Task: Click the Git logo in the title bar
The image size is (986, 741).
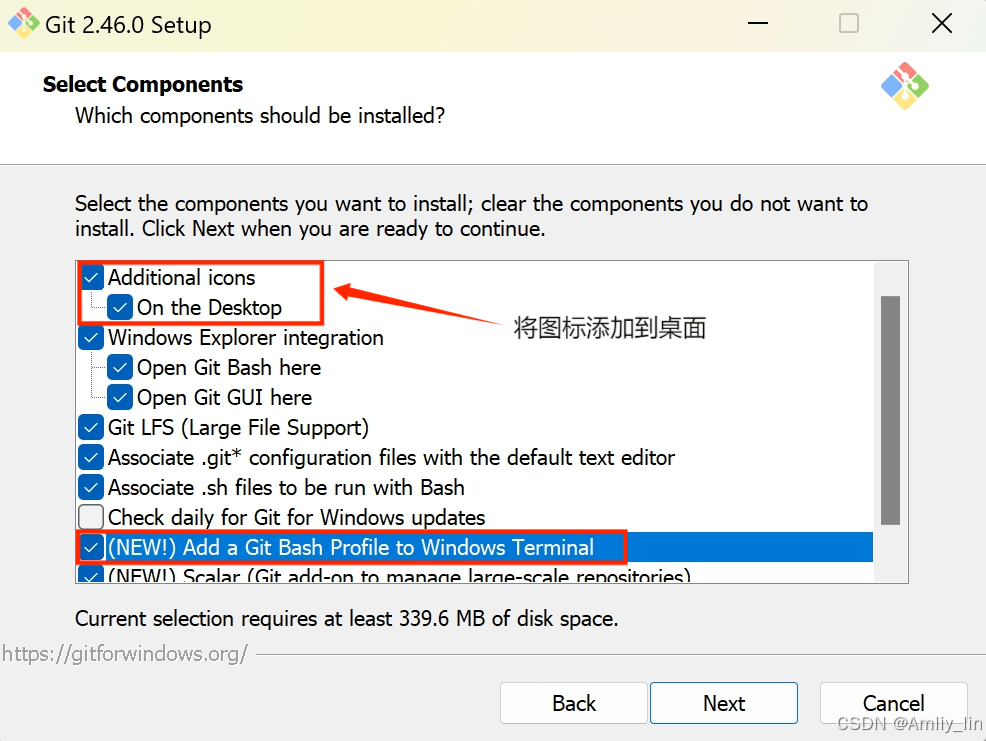Action: (x=23, y=23)
